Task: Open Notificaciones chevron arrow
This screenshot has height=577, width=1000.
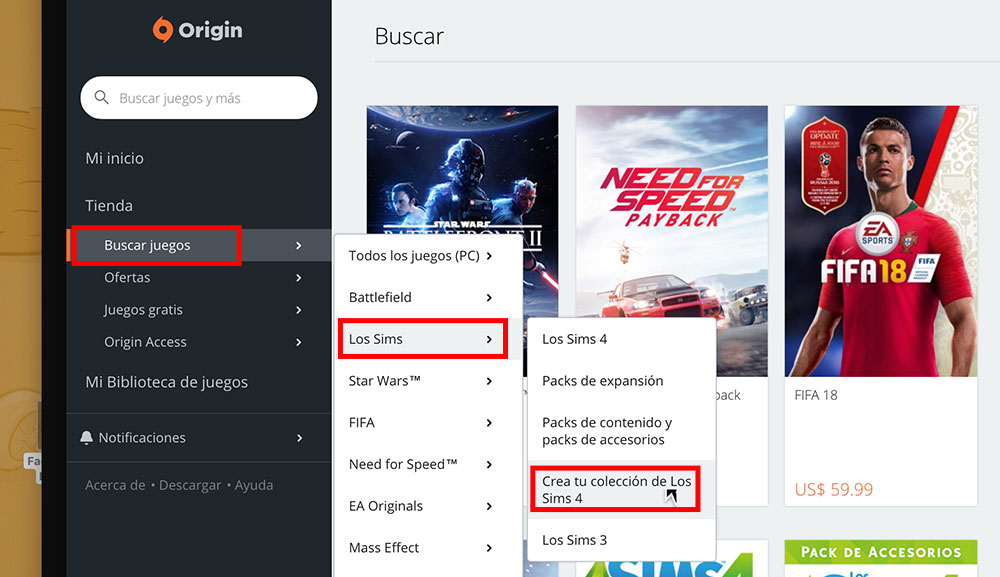Action: pyautogui.click(x=299, y=438)
